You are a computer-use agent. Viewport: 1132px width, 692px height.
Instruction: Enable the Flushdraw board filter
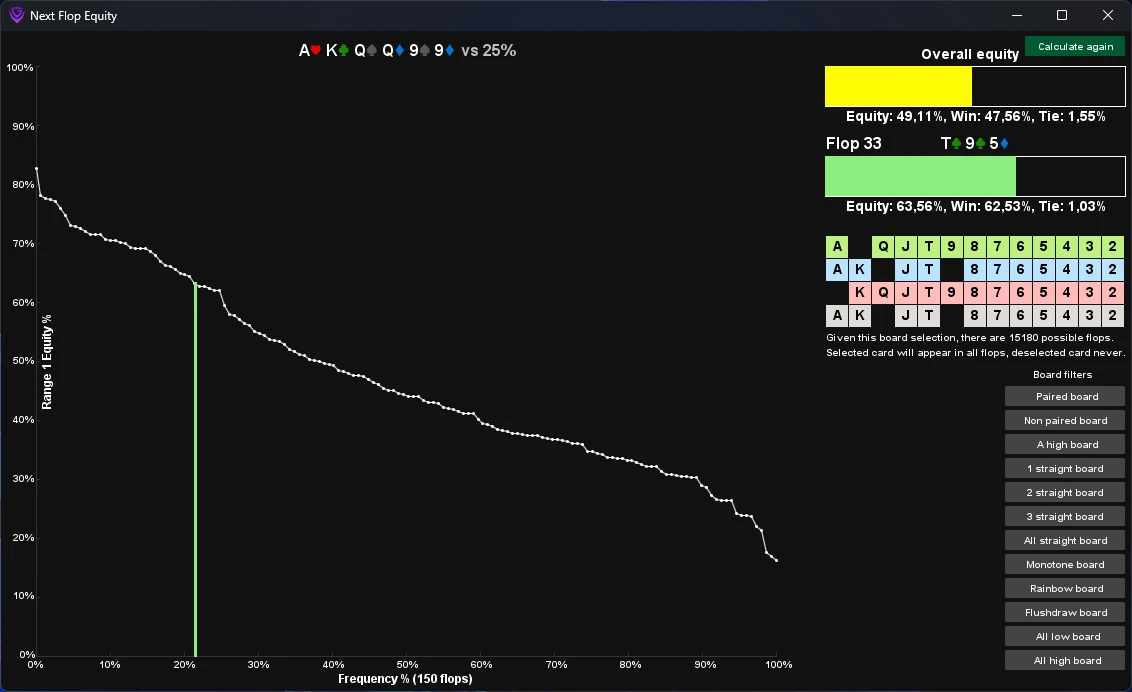click(1065, 613)
